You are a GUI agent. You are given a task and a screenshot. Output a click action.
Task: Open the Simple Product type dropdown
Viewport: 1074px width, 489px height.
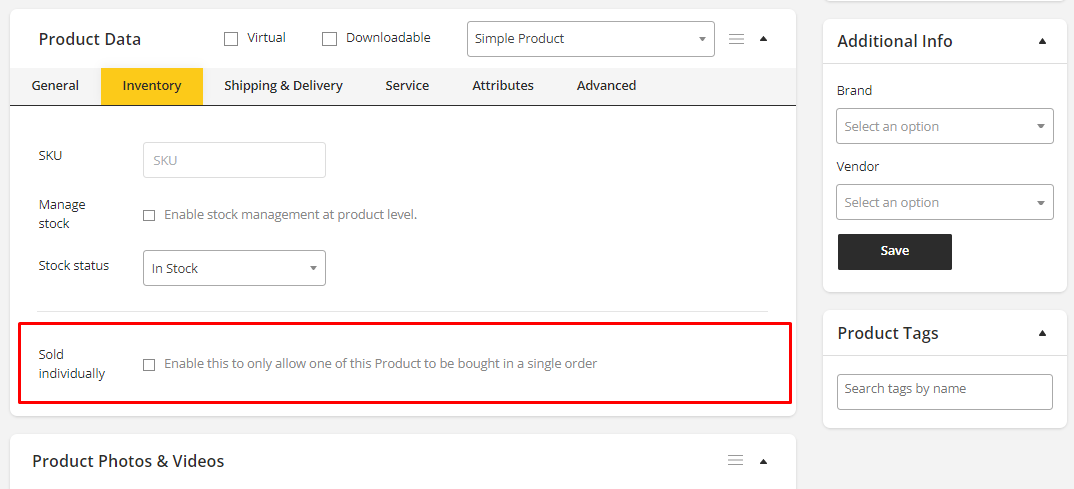pos(590,39)
